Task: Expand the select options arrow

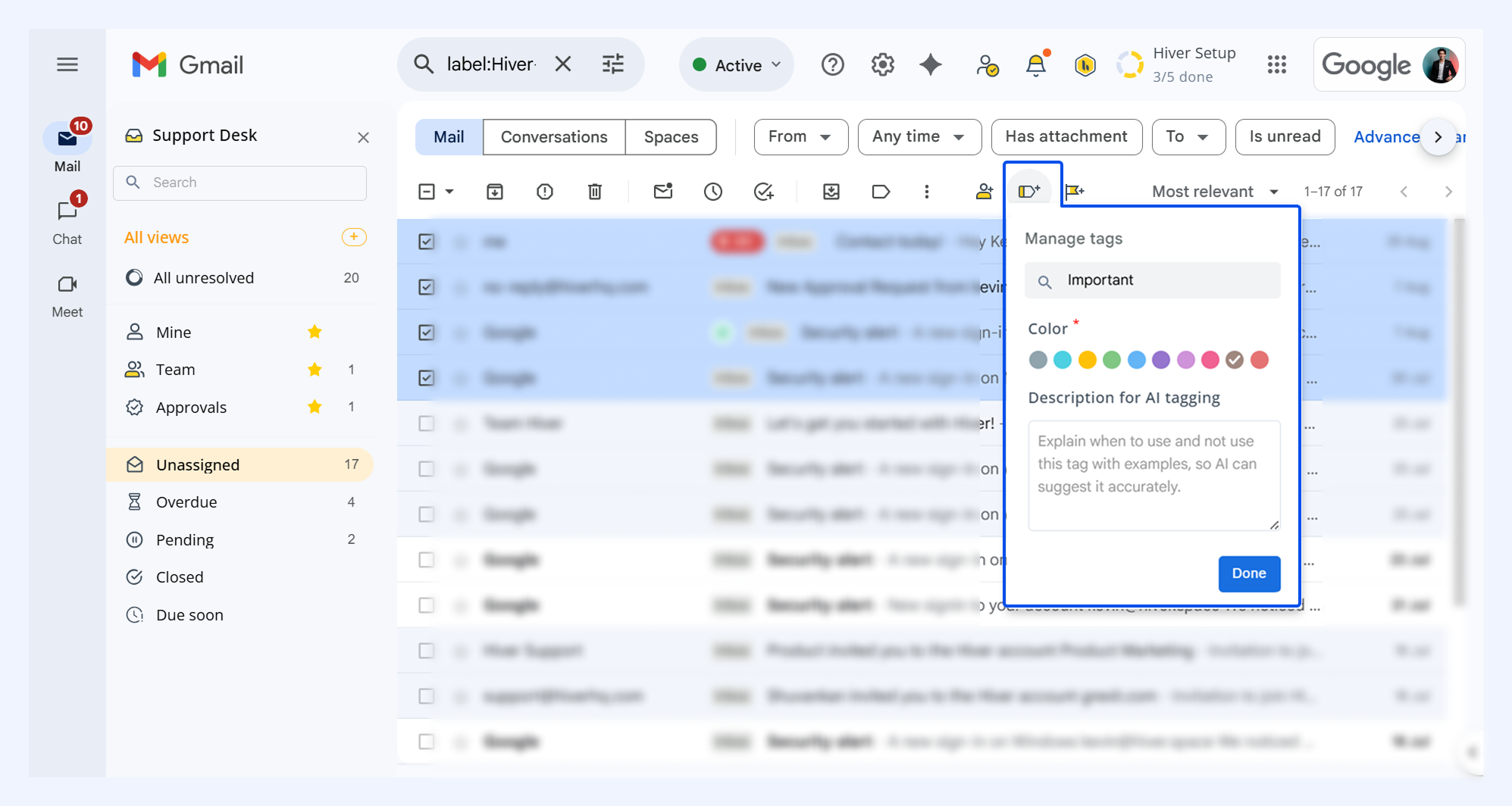Action: pos(449,192)
